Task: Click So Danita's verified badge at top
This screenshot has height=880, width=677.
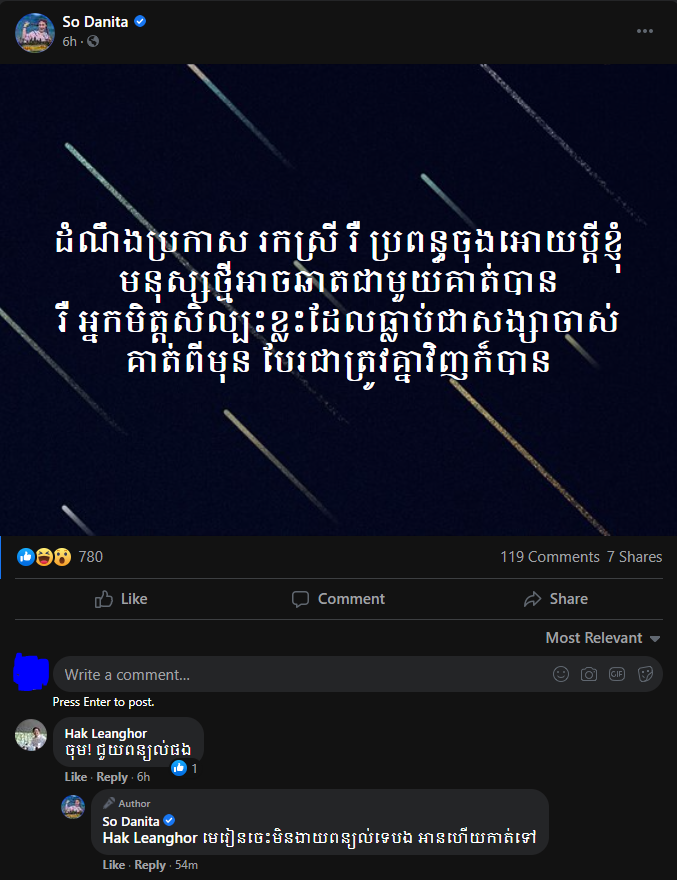Action: pos(140,21)
